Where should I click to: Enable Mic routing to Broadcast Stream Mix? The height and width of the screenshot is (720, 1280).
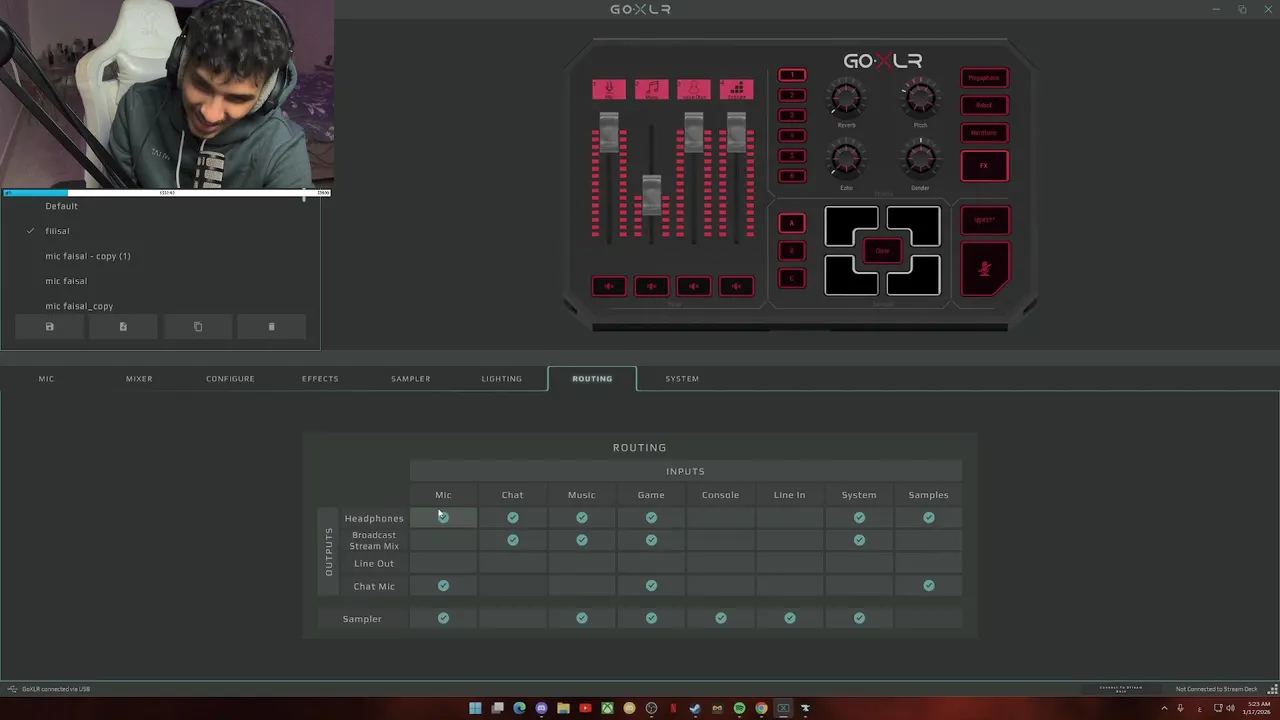pyautogui.click(x=443, y=540)
